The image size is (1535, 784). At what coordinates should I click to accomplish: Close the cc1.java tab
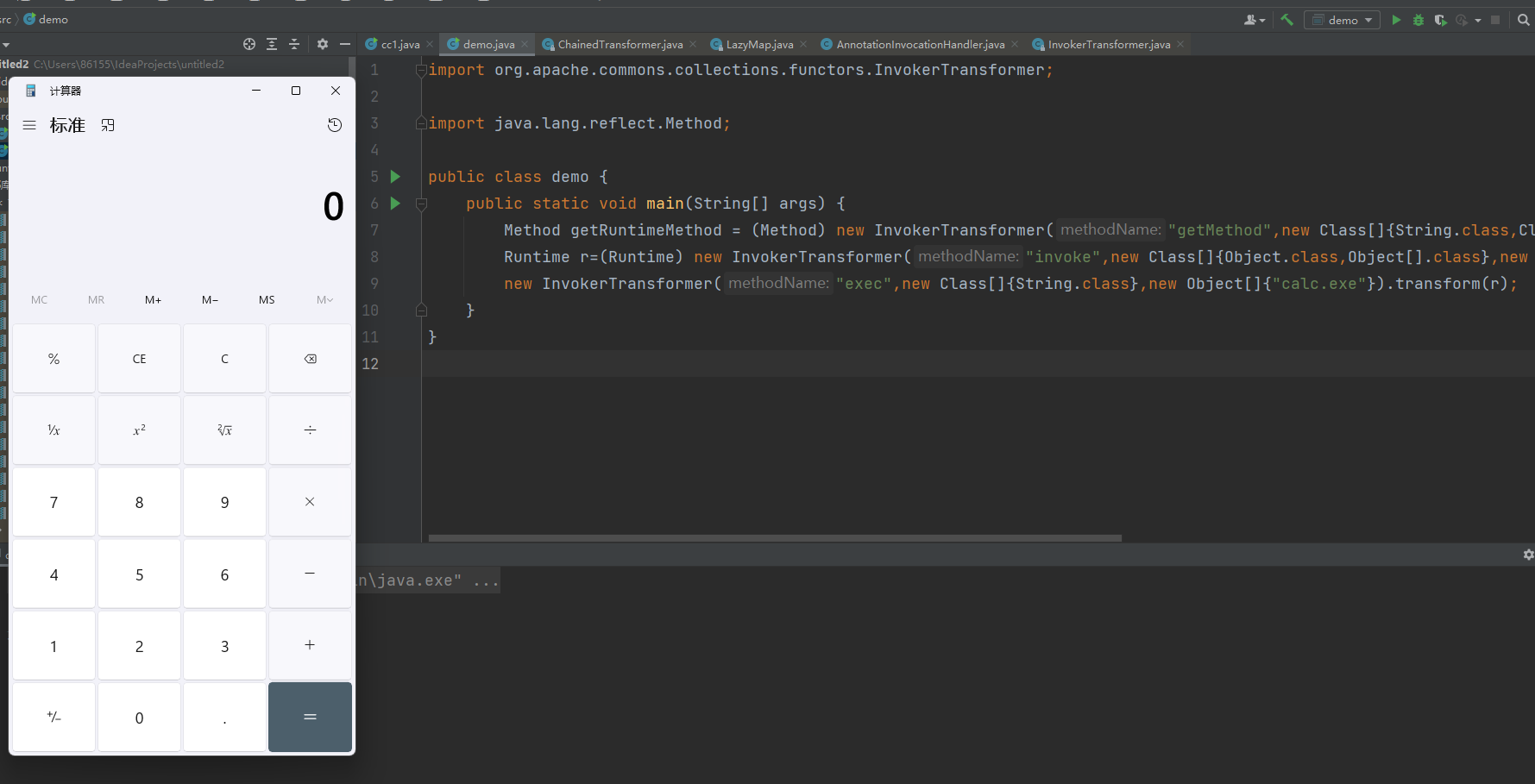[x=430, y=44]
